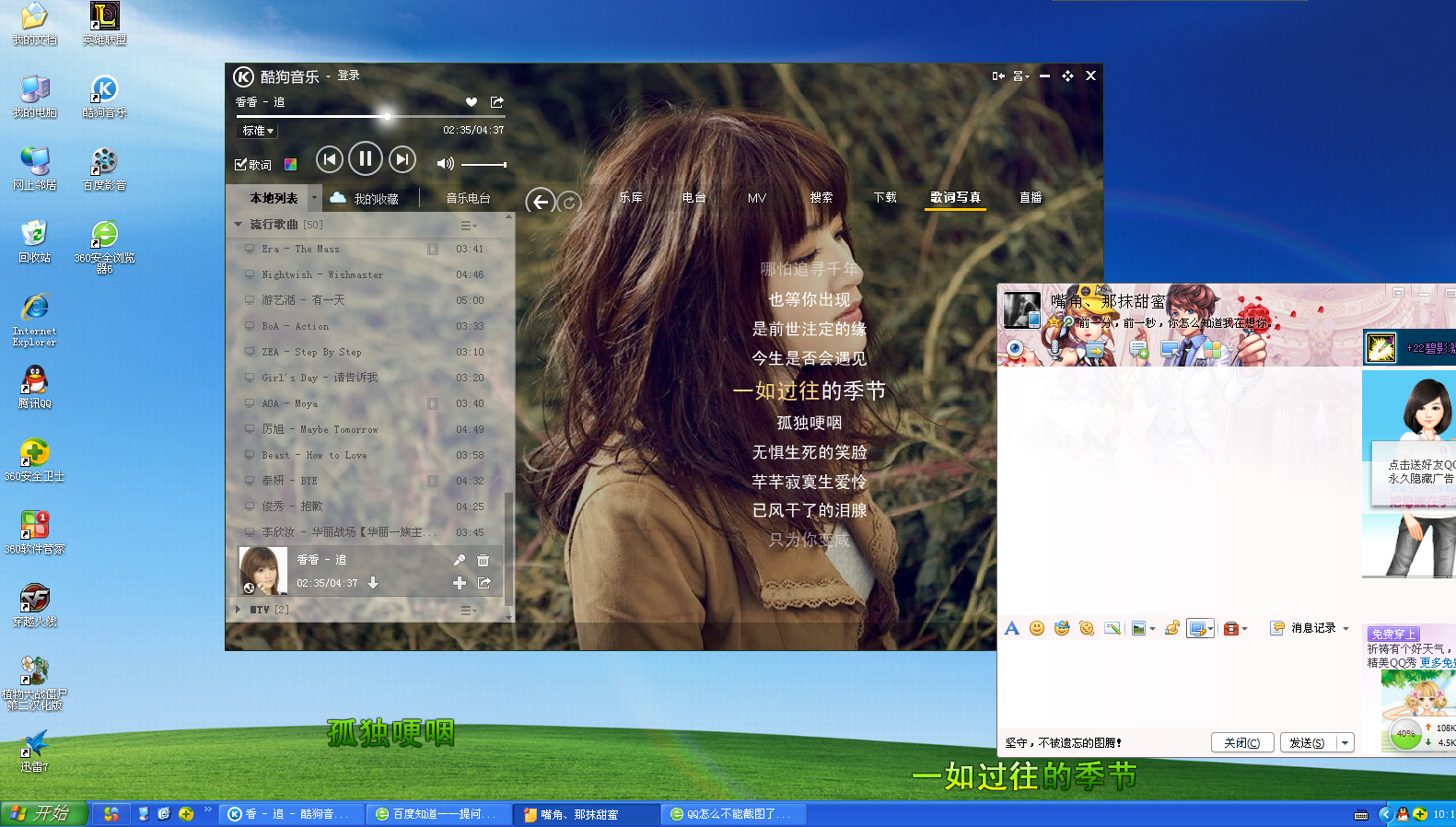Open KuGou main menu dropdown icon
The image size is (1456, 827).
(1020, 76)
